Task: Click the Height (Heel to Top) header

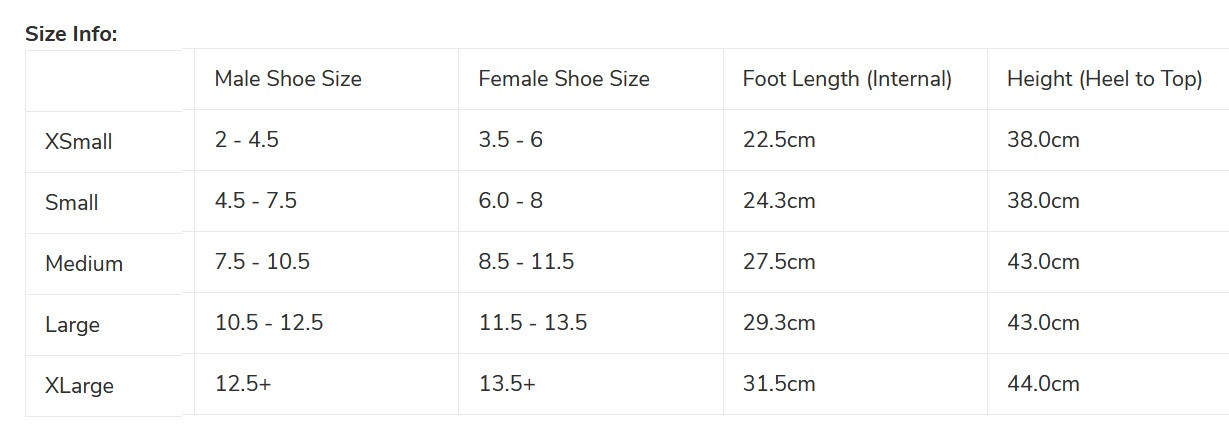Action: [1104, 79]
